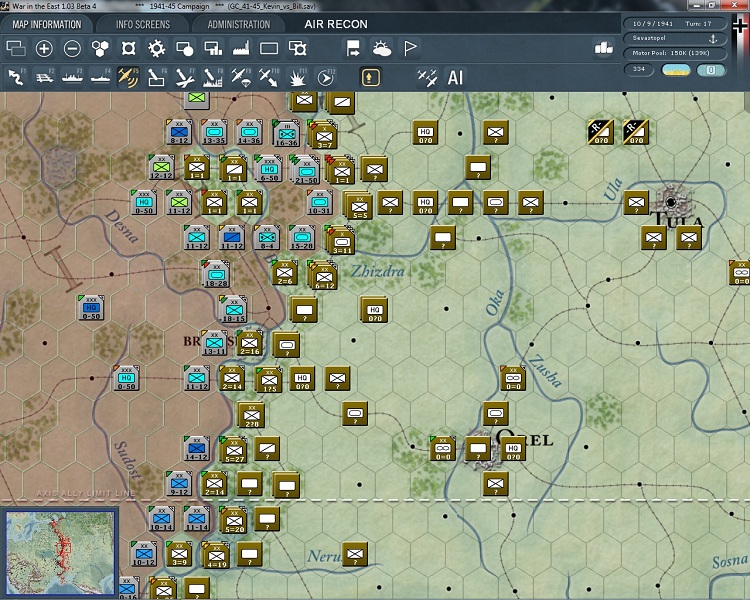This screenshot has height=600, width=750.
Task: Select unit marked 13-11 at Bryansk
Action: click(214, 344)
